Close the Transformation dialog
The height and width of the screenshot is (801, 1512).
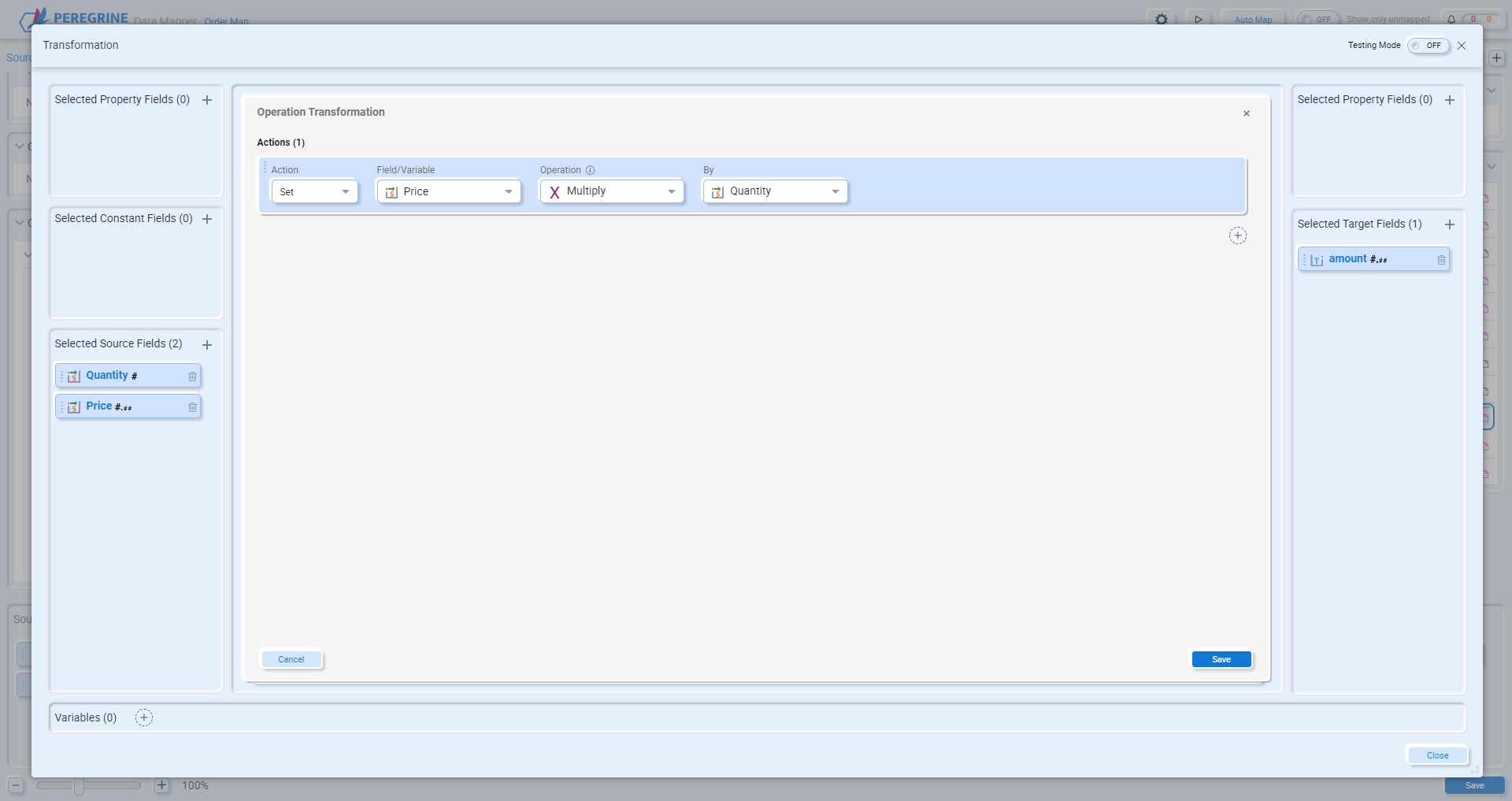pos(1462,46)
